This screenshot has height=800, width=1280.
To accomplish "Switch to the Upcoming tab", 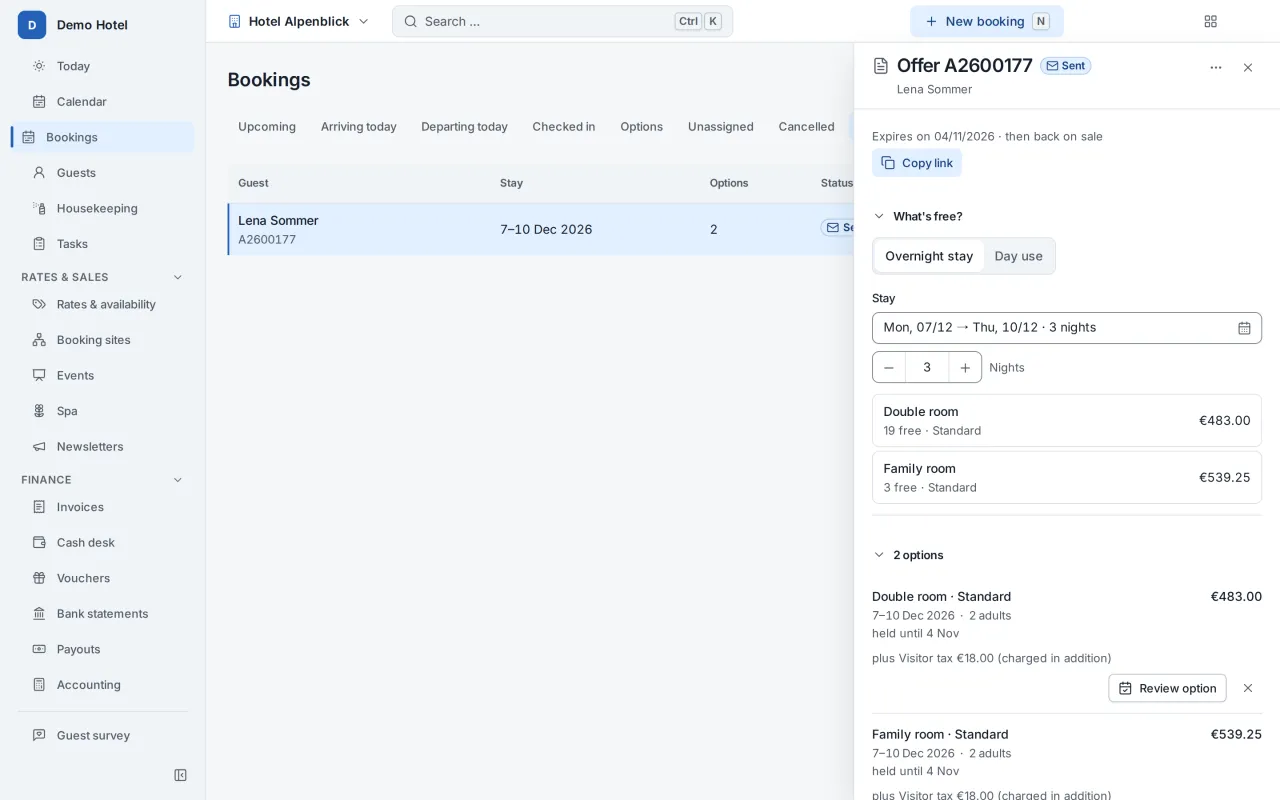I will tap(267, 127).
